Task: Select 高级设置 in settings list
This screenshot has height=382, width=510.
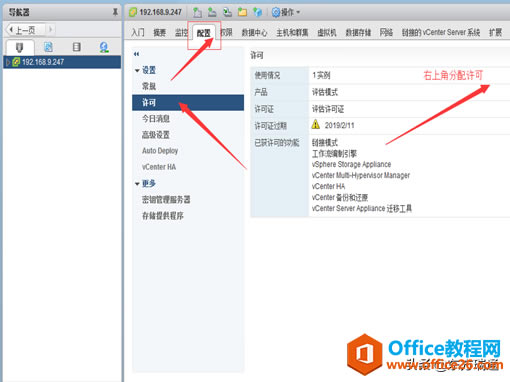Action: (x=156, y=135)
